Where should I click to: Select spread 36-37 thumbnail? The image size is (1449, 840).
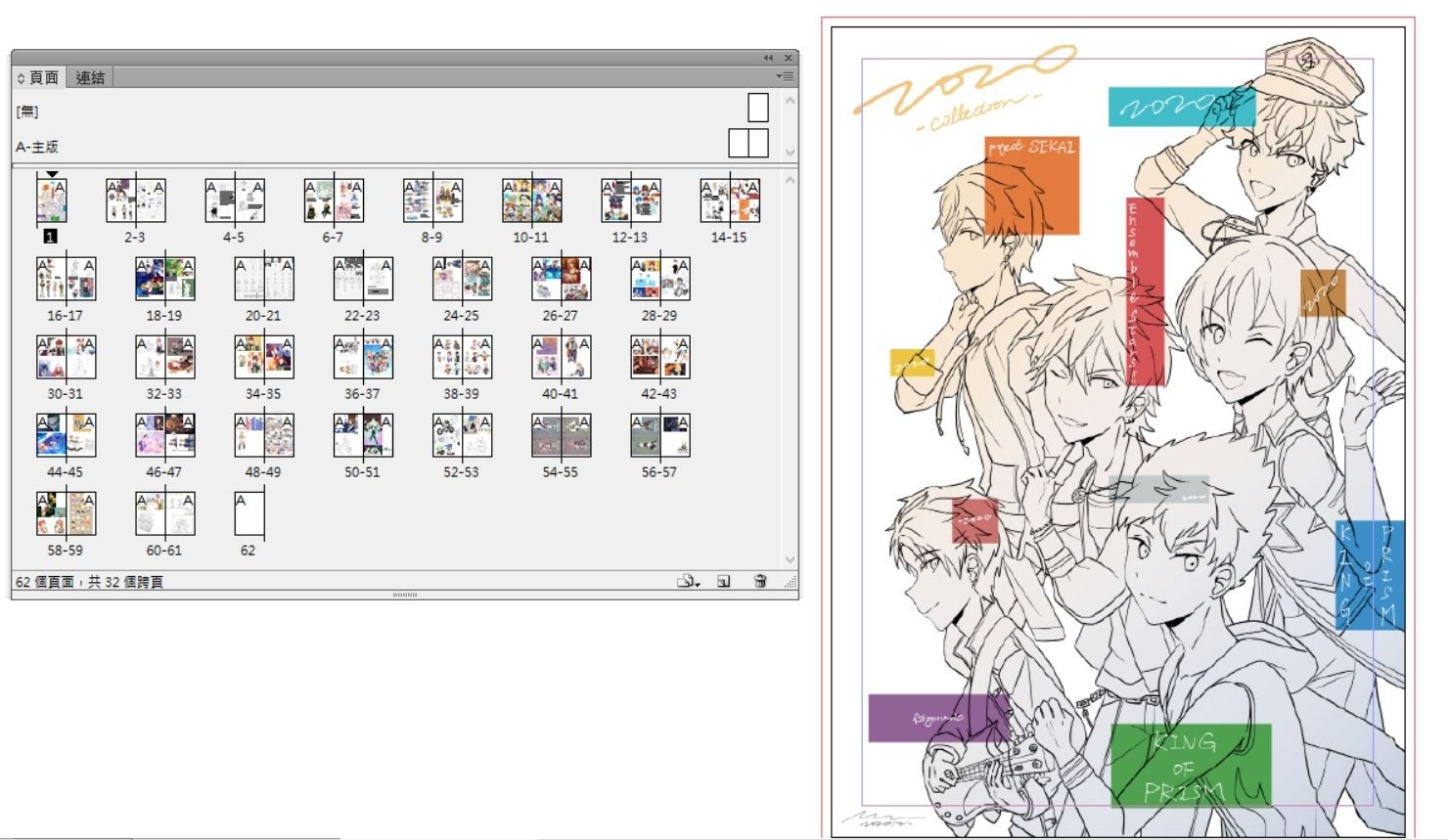point(363,357)
